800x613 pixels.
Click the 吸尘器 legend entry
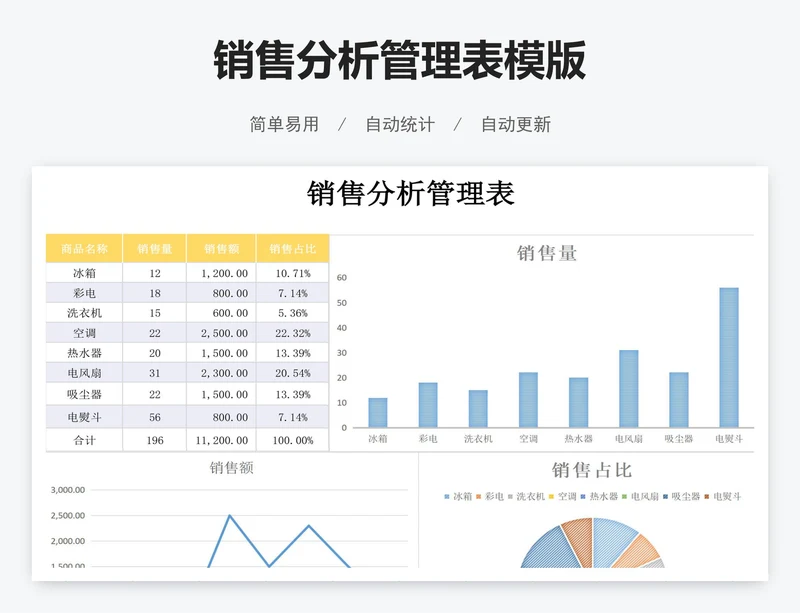(x=681, y=496)
